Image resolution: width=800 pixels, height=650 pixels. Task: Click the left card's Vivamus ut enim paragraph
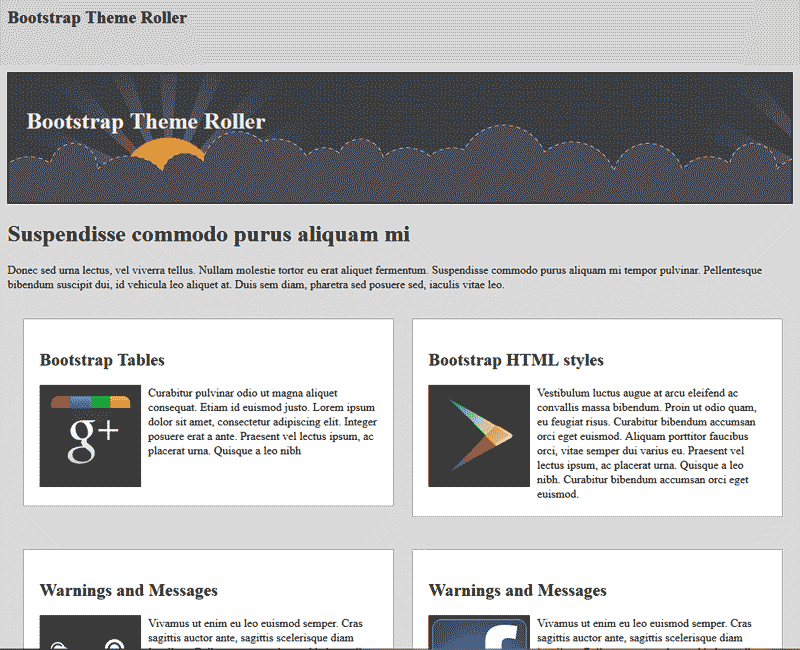(256, 633)
